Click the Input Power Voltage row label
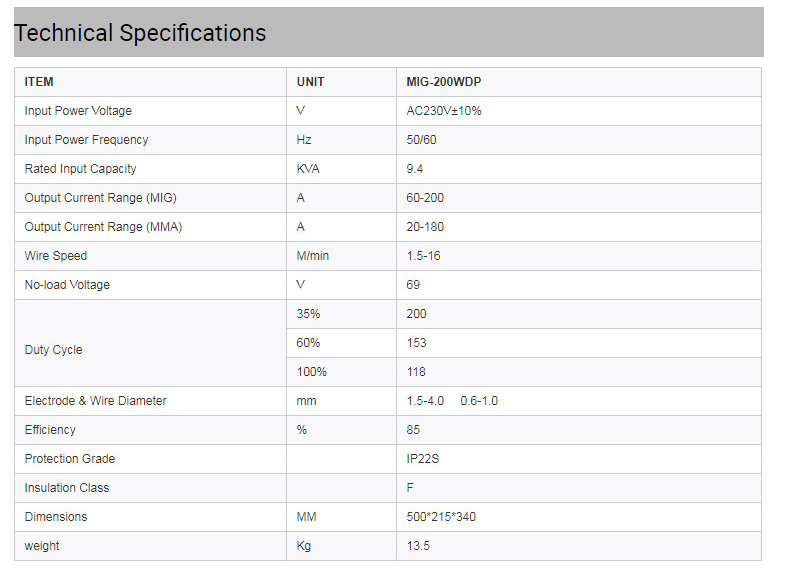Image resolution: width=785 pixels, height=568 pixels. click(x=78, y=111)
